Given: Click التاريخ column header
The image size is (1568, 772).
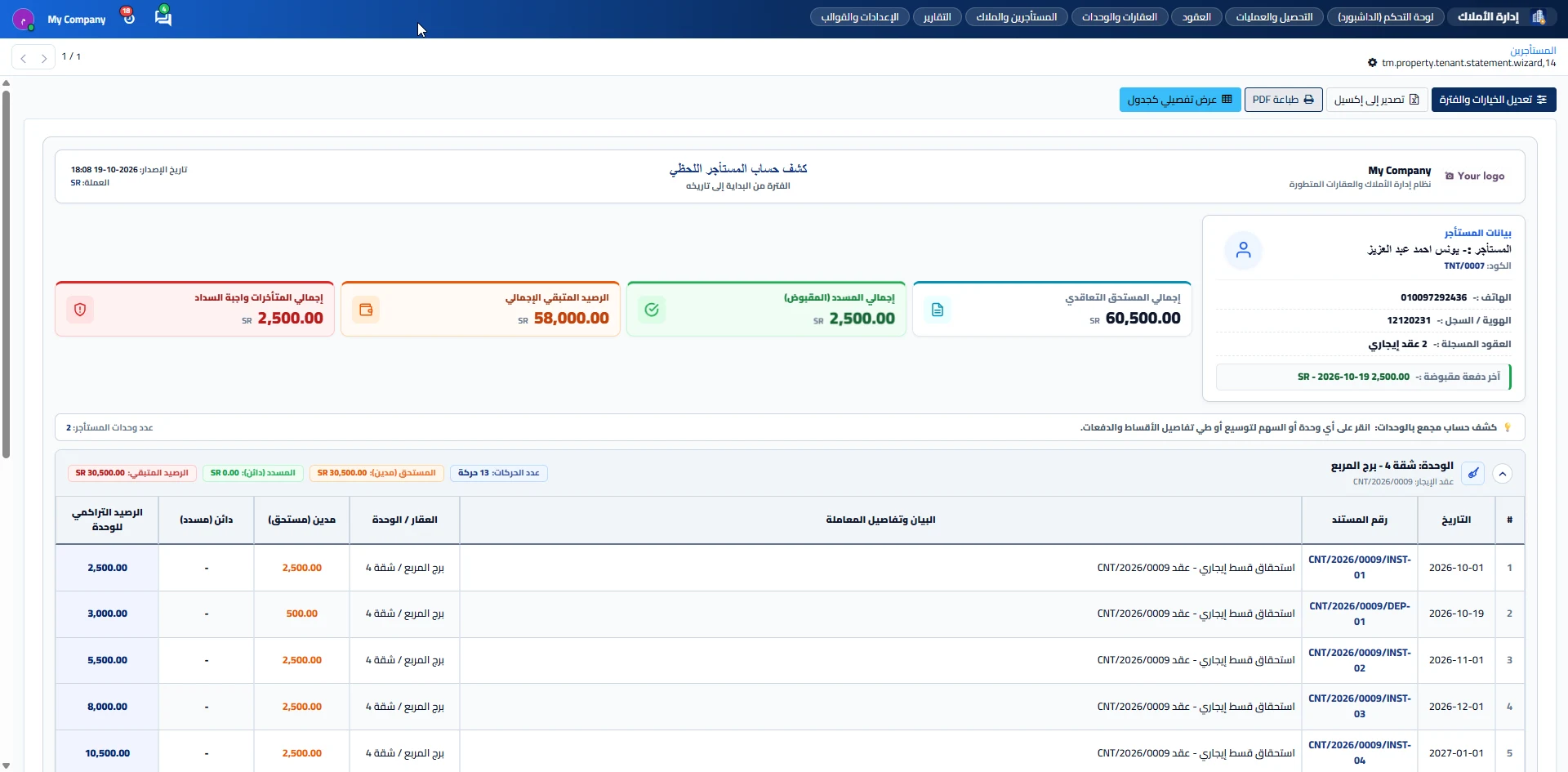Looking at the screenshot, I should (1456, 520).
